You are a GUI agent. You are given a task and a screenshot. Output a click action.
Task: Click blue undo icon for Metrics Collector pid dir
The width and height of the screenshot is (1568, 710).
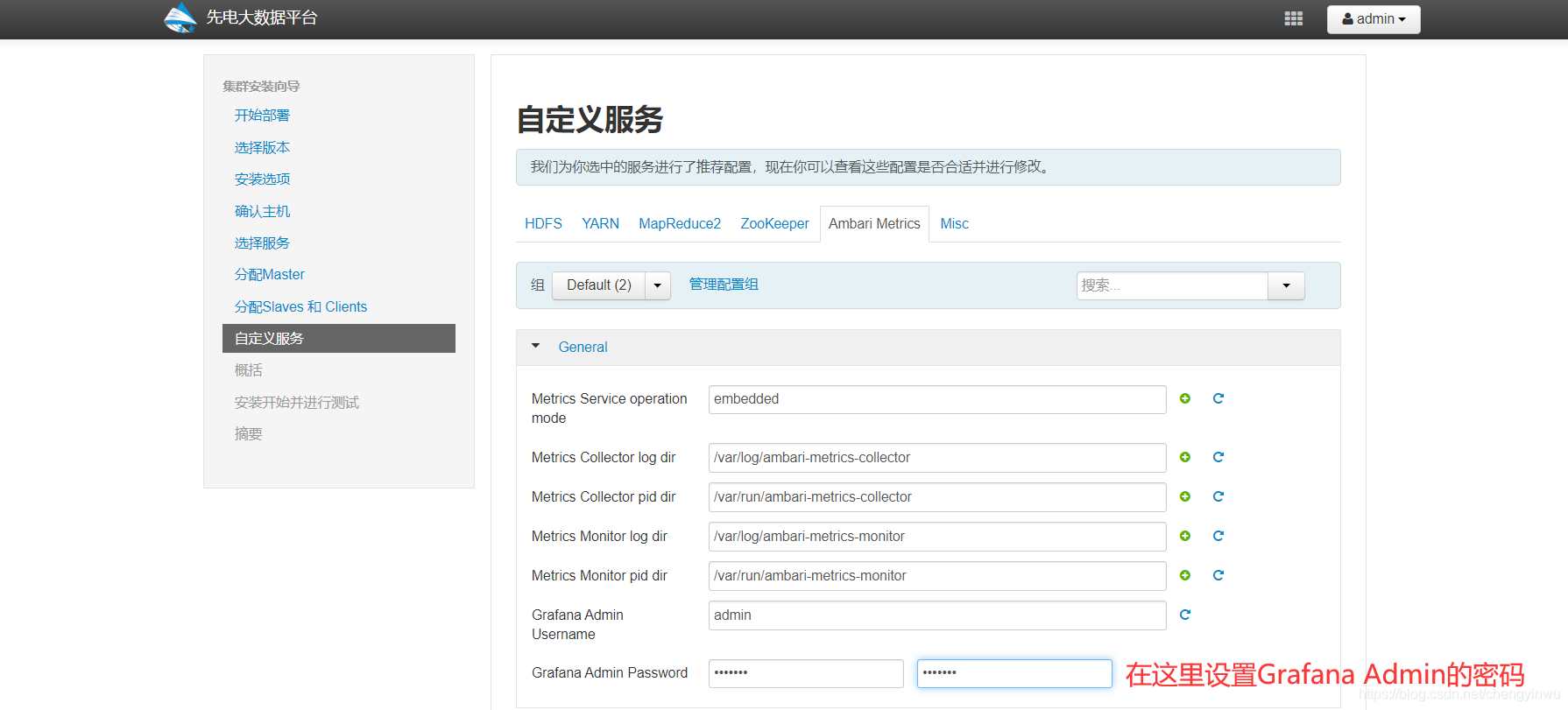[1218, 496]
